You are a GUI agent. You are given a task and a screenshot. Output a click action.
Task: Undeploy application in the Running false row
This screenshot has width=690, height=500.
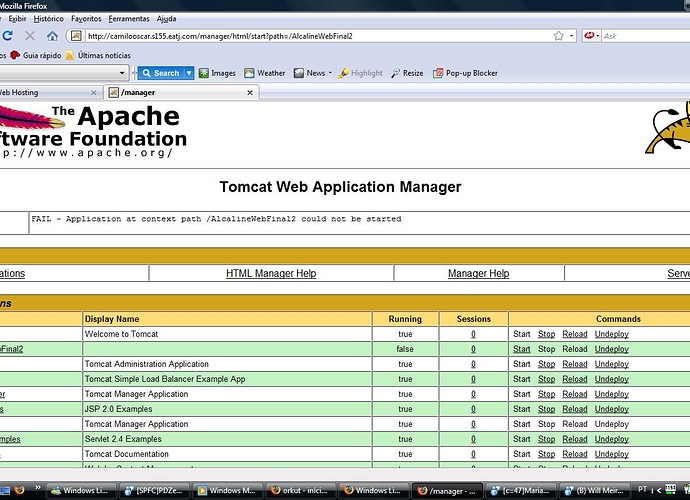point(612,349)
